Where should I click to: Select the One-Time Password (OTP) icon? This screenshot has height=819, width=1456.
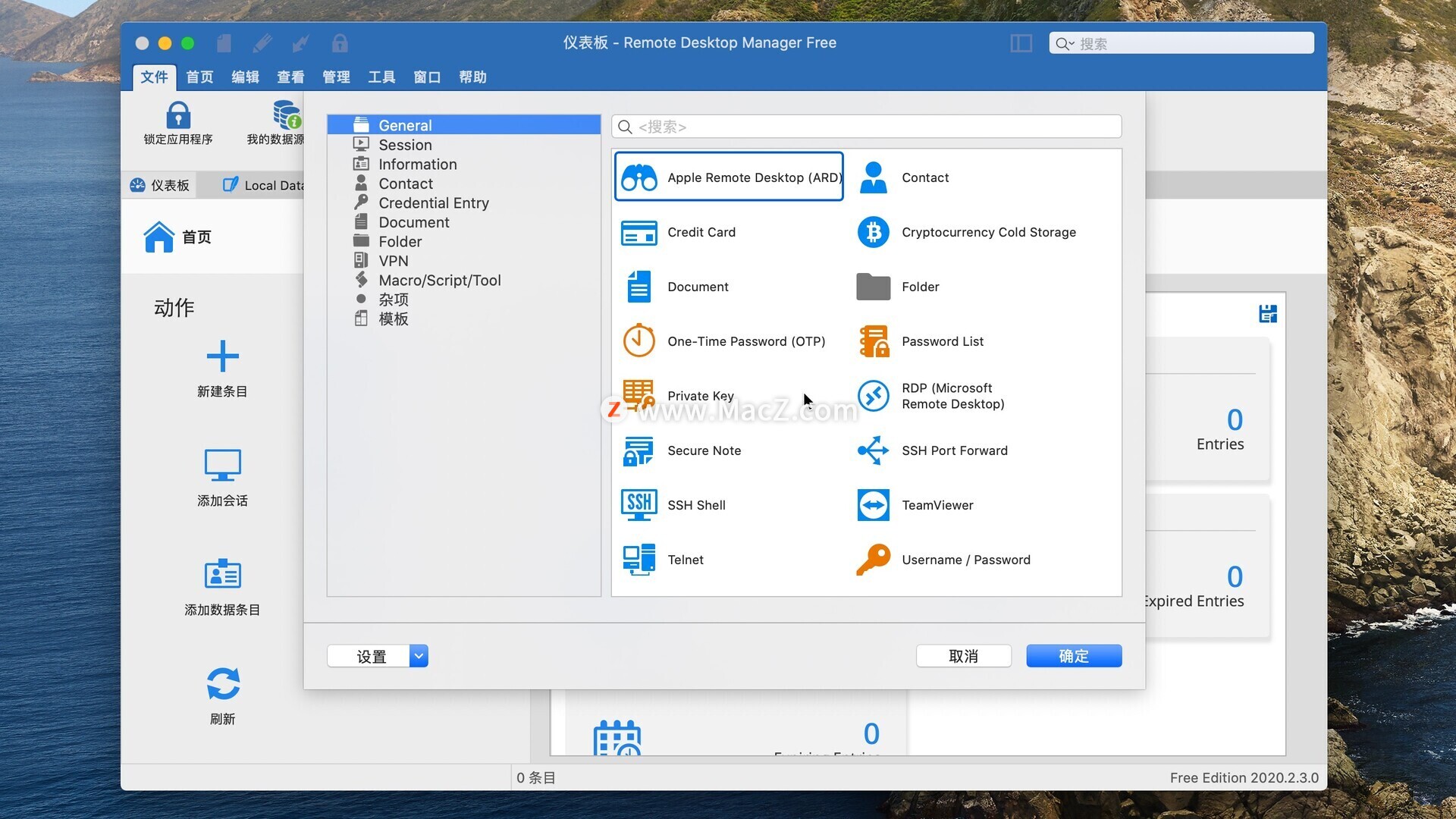pyautogui.click(x=639, y=341)
